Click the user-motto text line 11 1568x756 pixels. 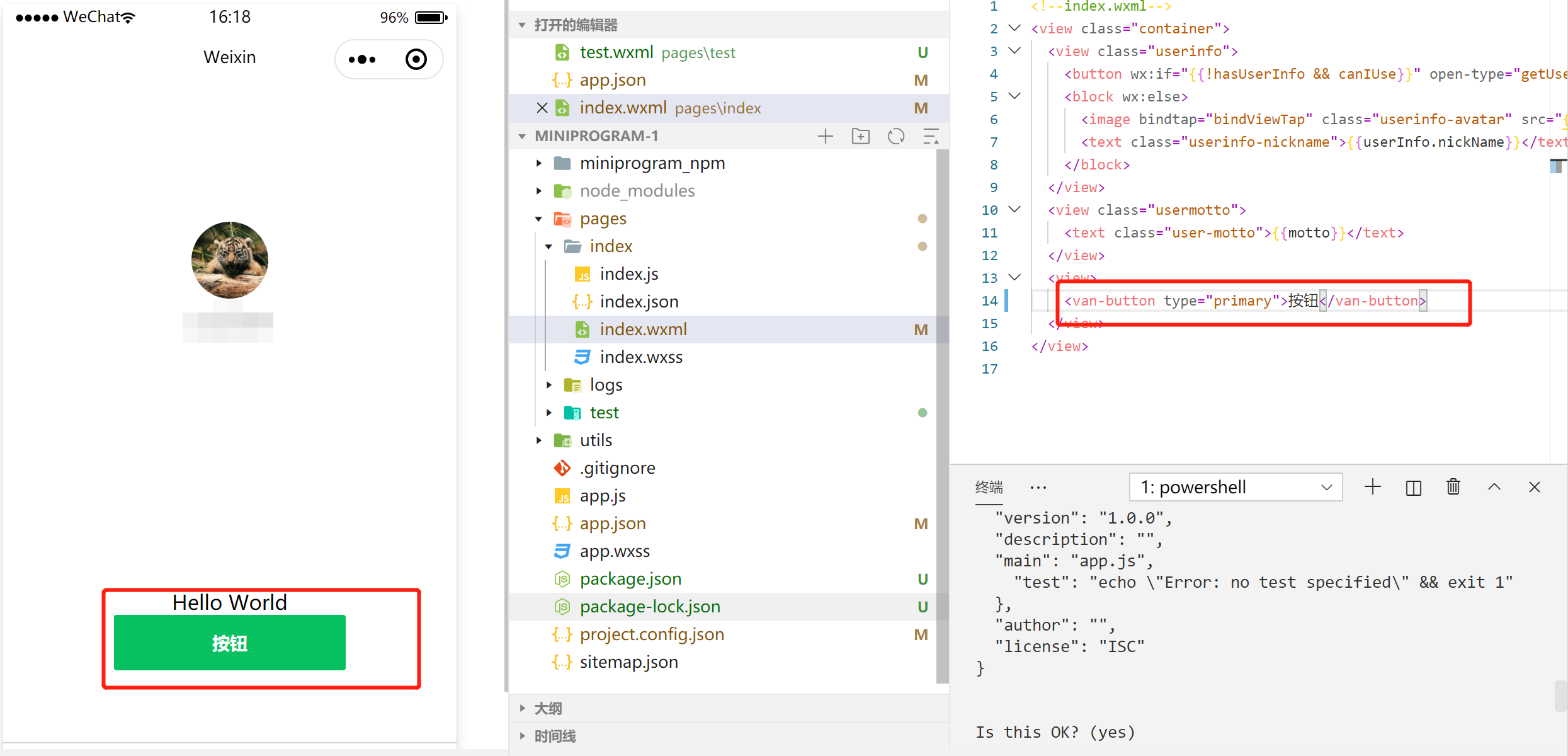point(1234,233)
